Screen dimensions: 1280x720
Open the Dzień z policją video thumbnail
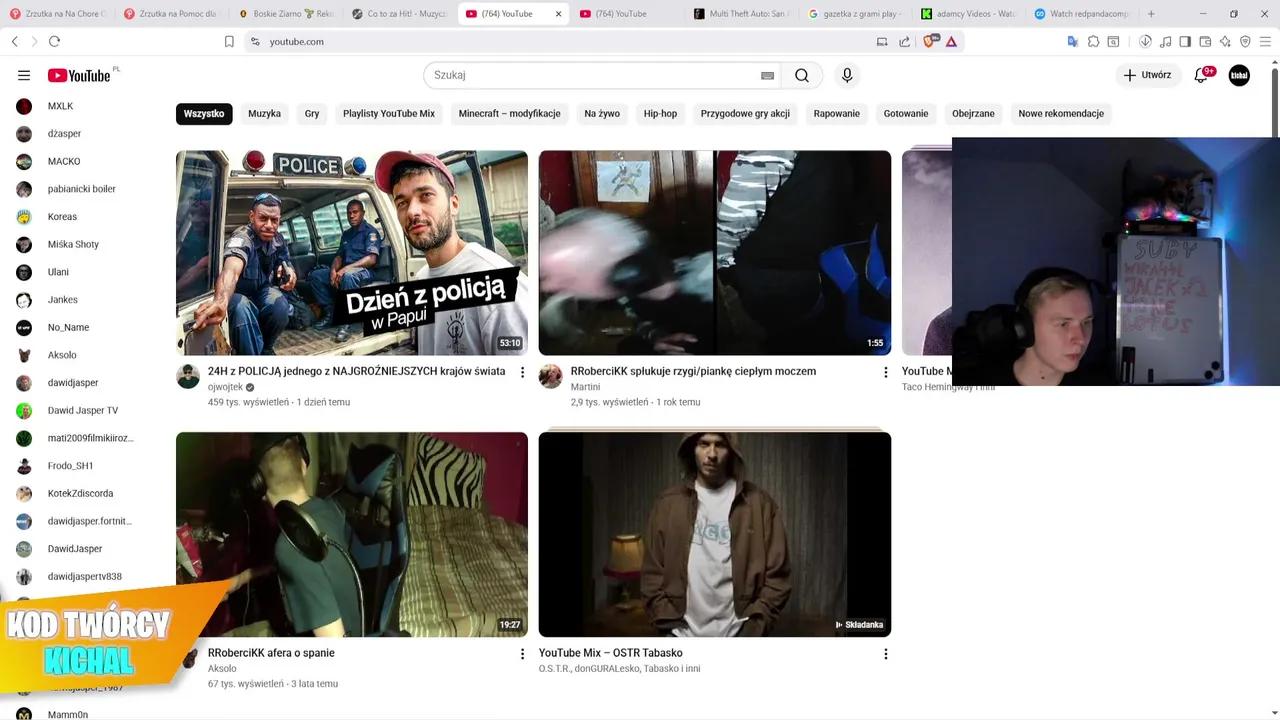(352, 253)
